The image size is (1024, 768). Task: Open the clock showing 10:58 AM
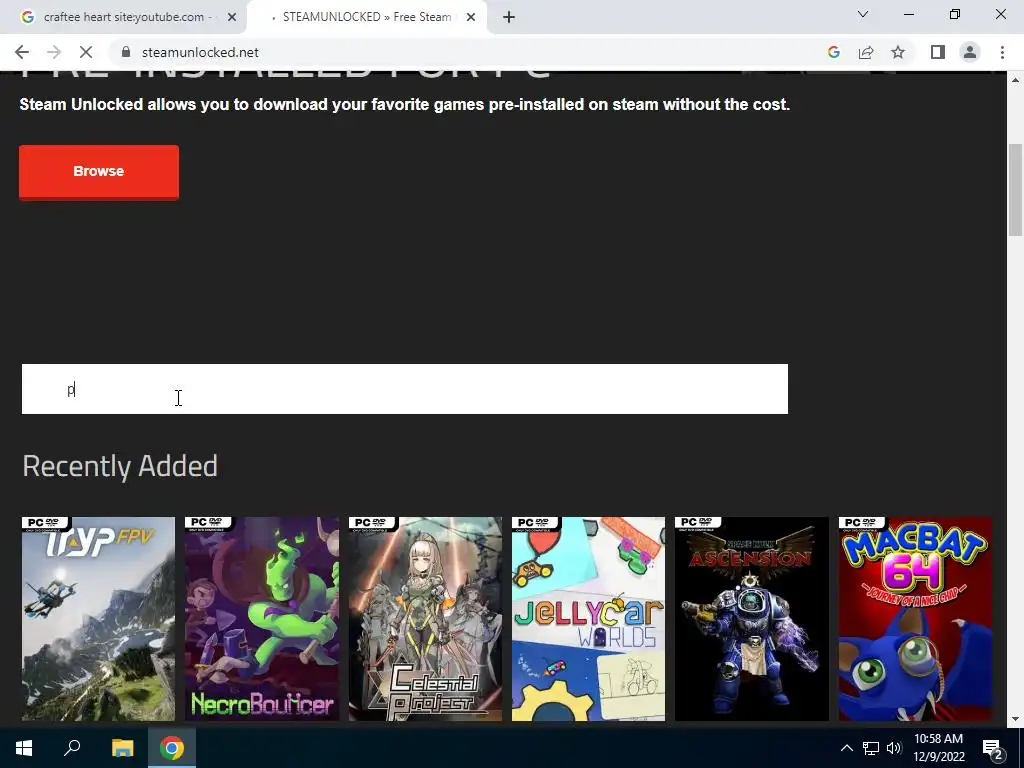(x=938, y=748)
